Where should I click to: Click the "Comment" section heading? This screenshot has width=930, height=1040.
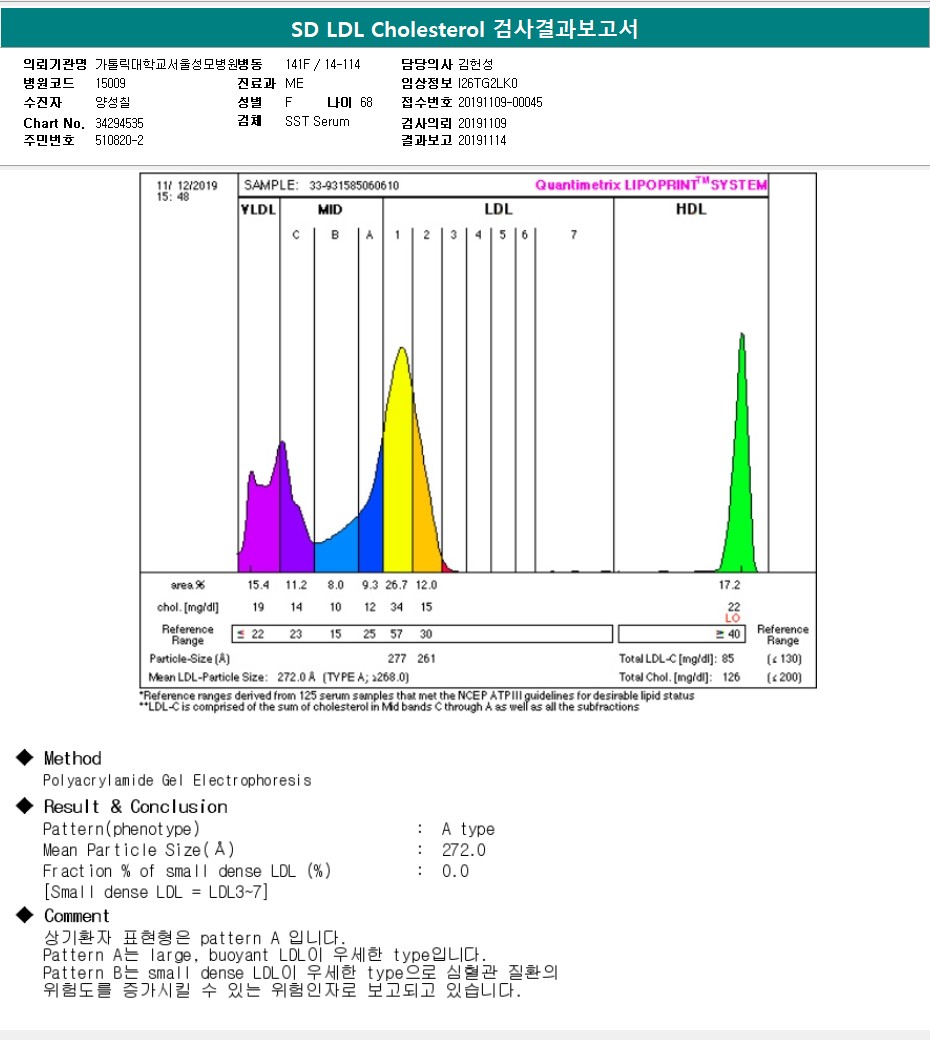point(76,916)
